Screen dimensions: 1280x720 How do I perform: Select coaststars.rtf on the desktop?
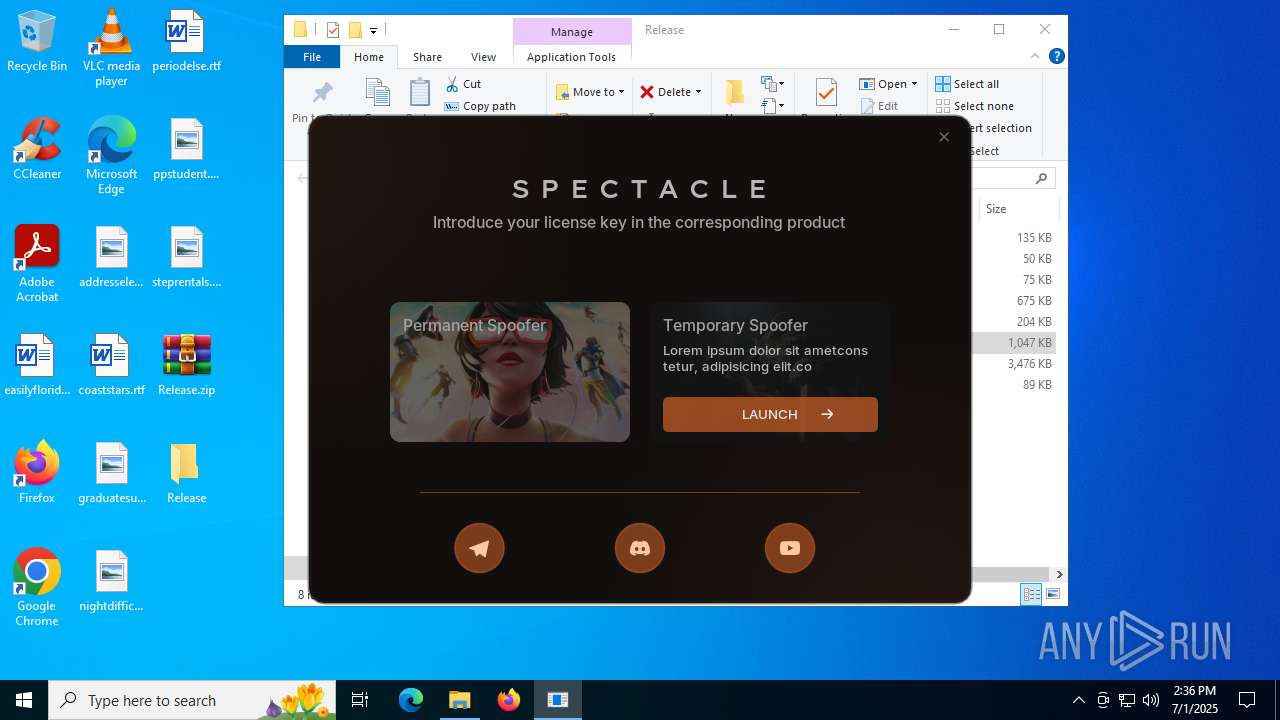[111, 366]
